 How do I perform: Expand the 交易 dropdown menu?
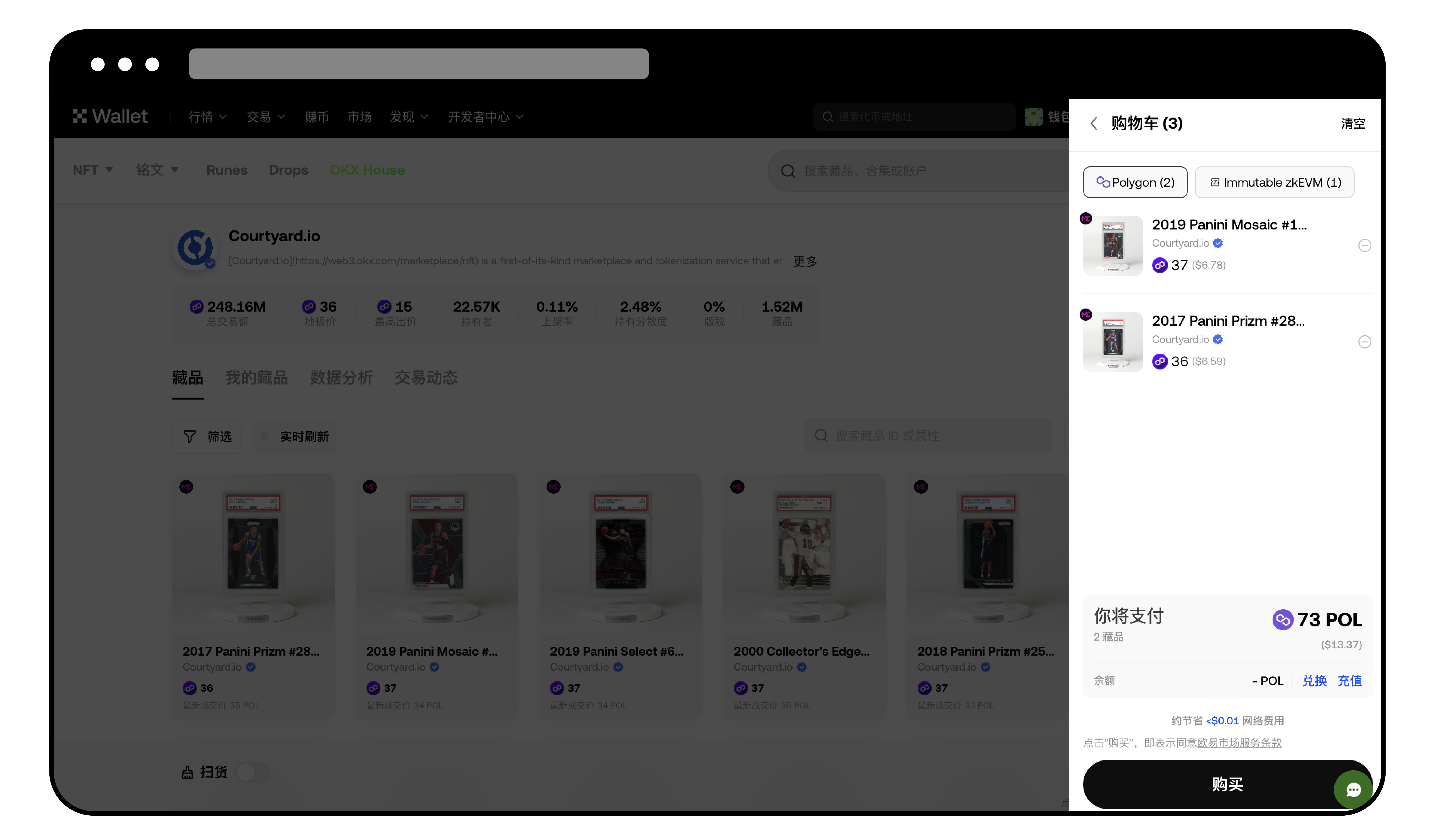(x=265, y=117)
